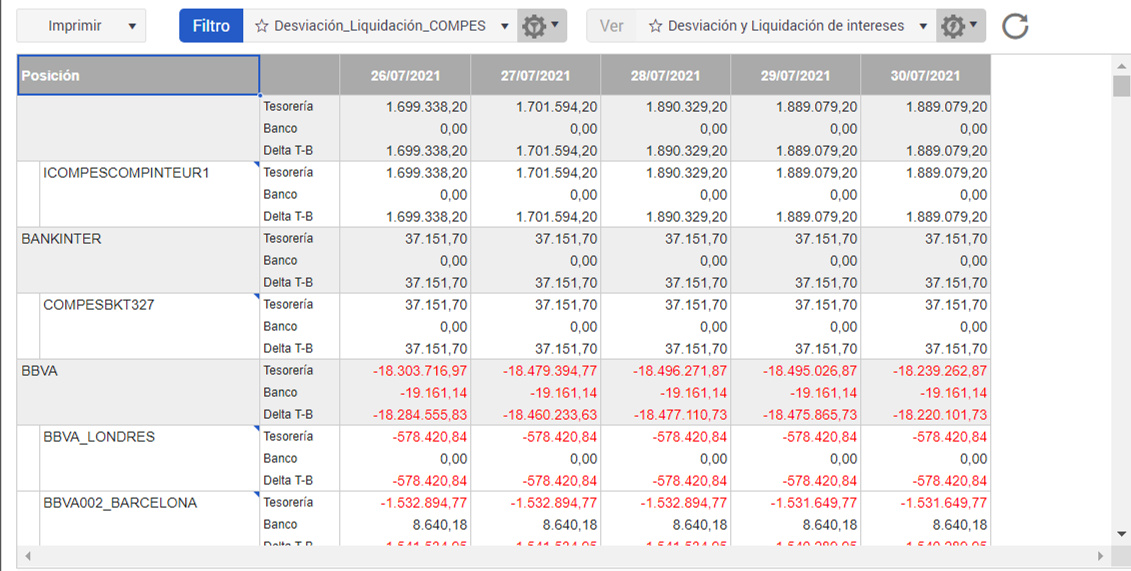Click the star beside Desviación_Liquidación_COMPES
Screen dimensions: 1131x571
pyautogui.click(x=262, y=26)
